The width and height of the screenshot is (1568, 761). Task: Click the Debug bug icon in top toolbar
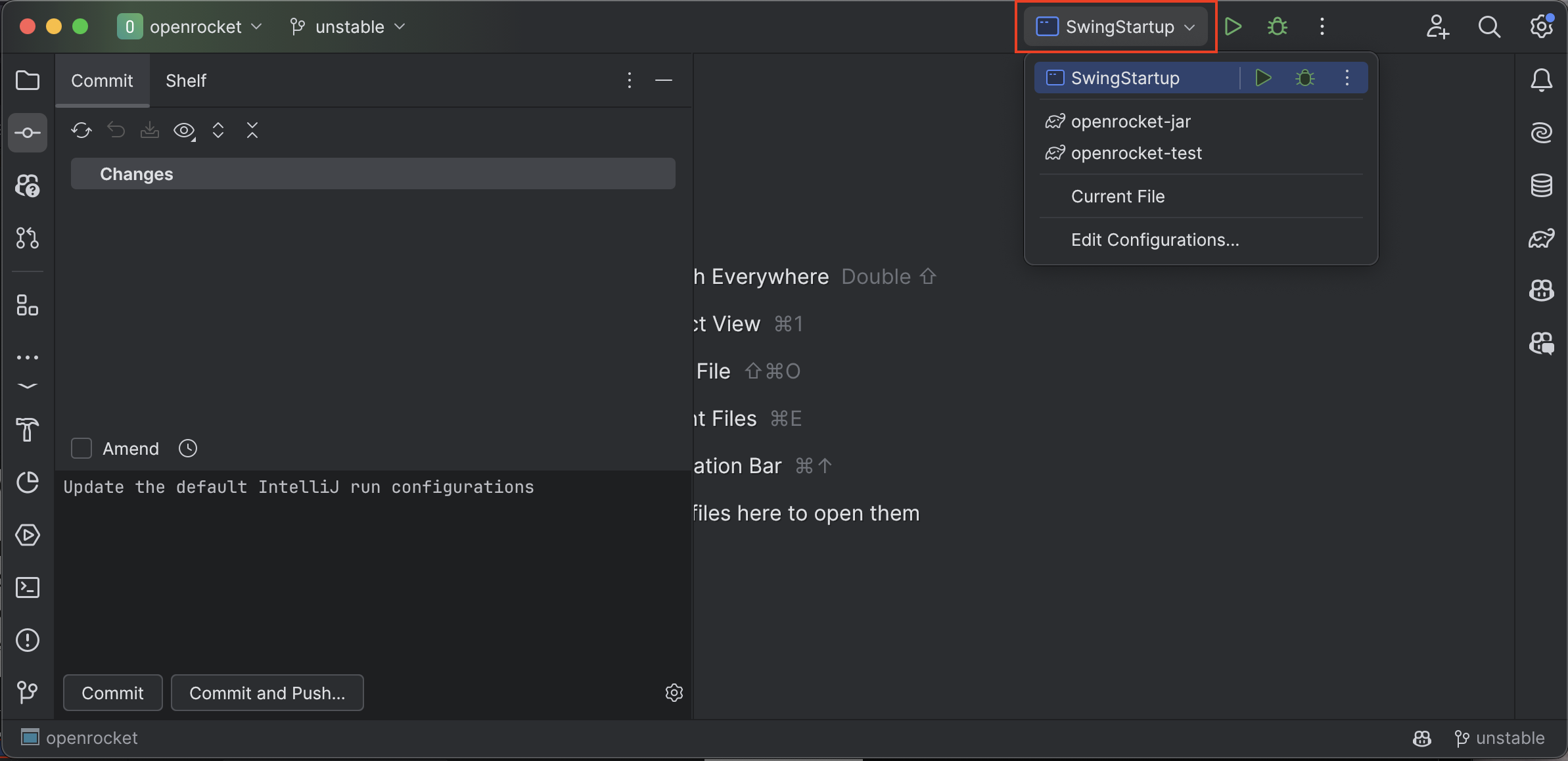[x=1278, y=27]
